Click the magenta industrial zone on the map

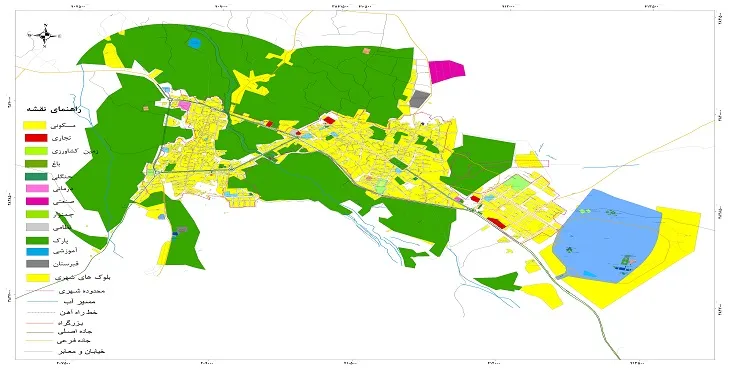pyautogui.click(x=446, y=71)
